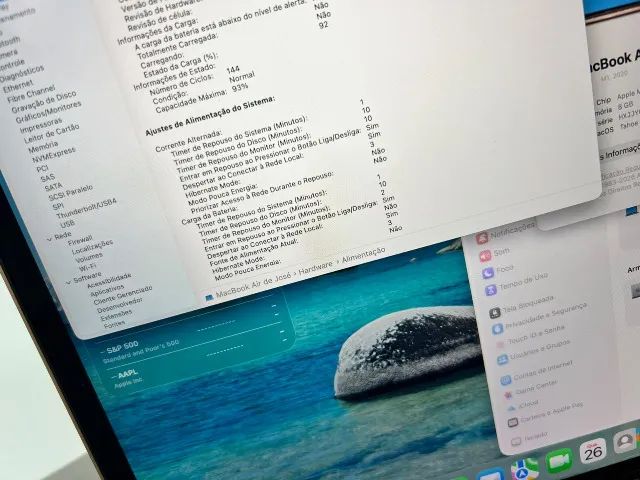Screen dimensions: 640x480
Task: Select Cliente Gerenciado under Software
Action: [123, 296]
